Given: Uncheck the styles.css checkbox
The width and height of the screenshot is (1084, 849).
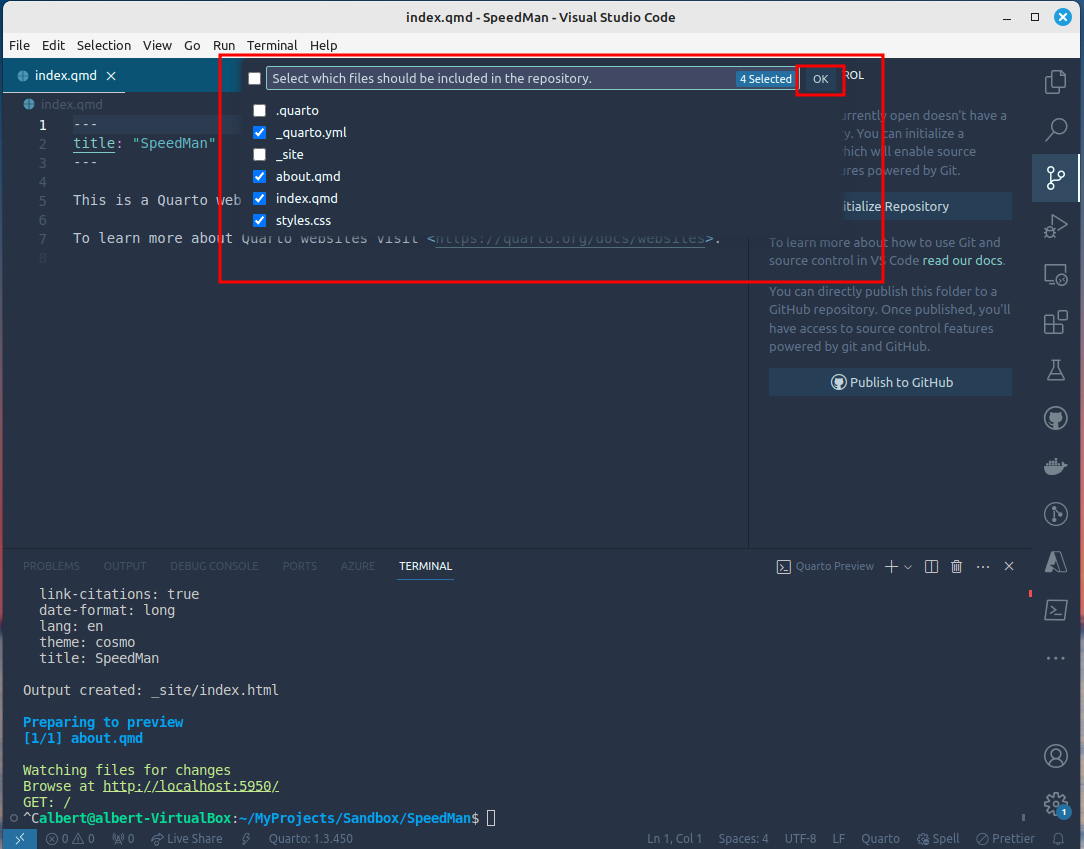Looking at the screenshot, I should point(259,221).
